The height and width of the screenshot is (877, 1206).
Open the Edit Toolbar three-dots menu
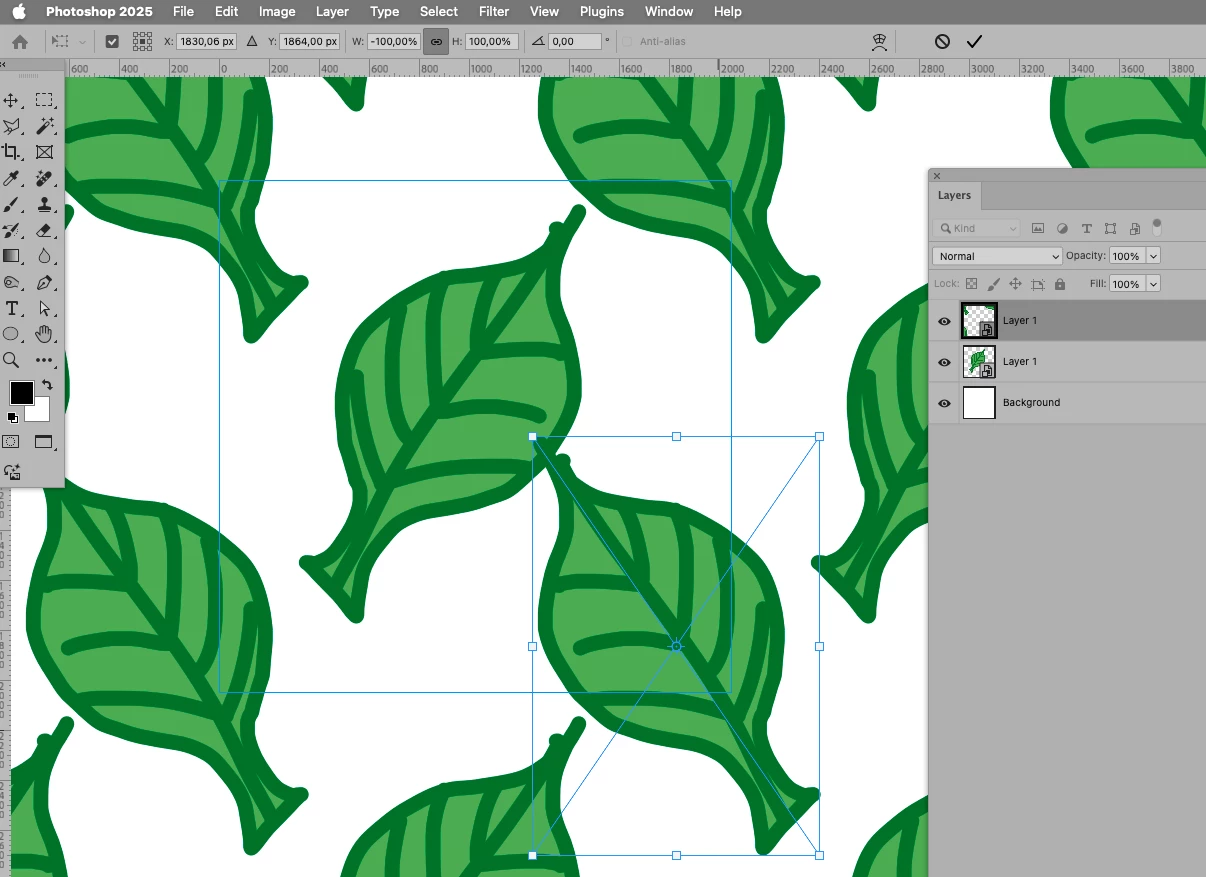(x=45, y=360)
